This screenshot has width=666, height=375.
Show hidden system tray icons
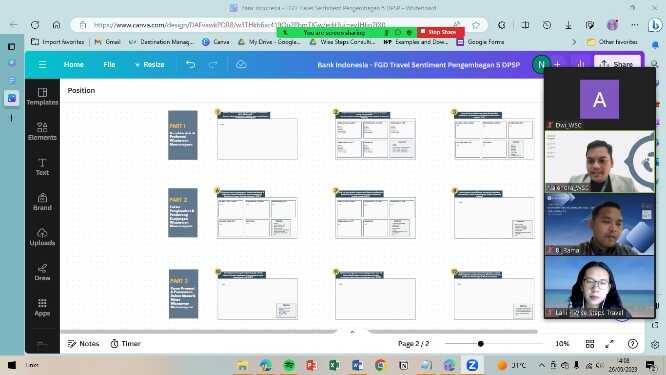pyautogui.click(x=542, y=365)
